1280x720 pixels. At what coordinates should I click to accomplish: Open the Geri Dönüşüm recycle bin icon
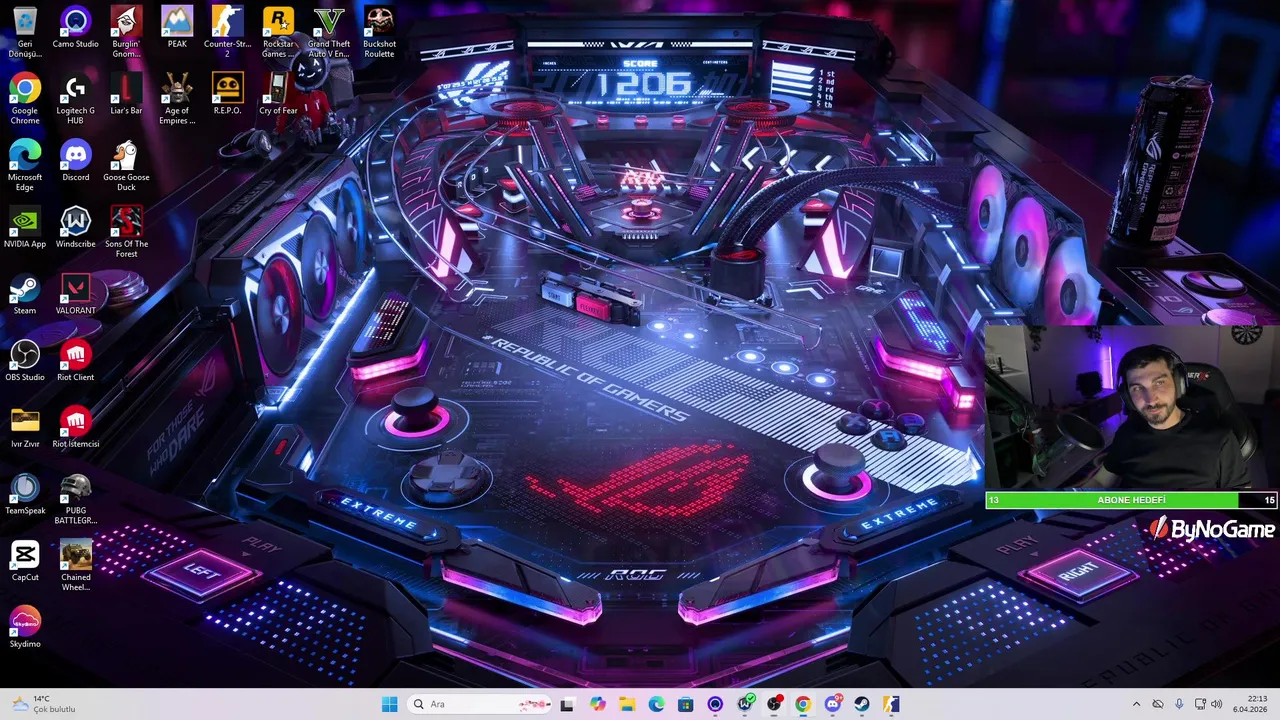point(25,32)
